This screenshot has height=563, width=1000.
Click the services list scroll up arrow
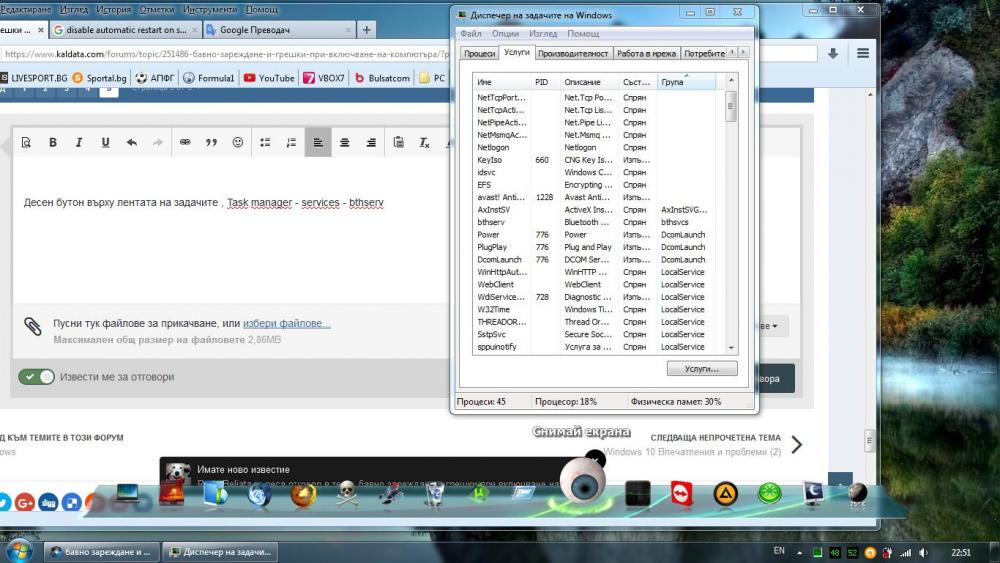pyautogui.click(x=732, y=80)
